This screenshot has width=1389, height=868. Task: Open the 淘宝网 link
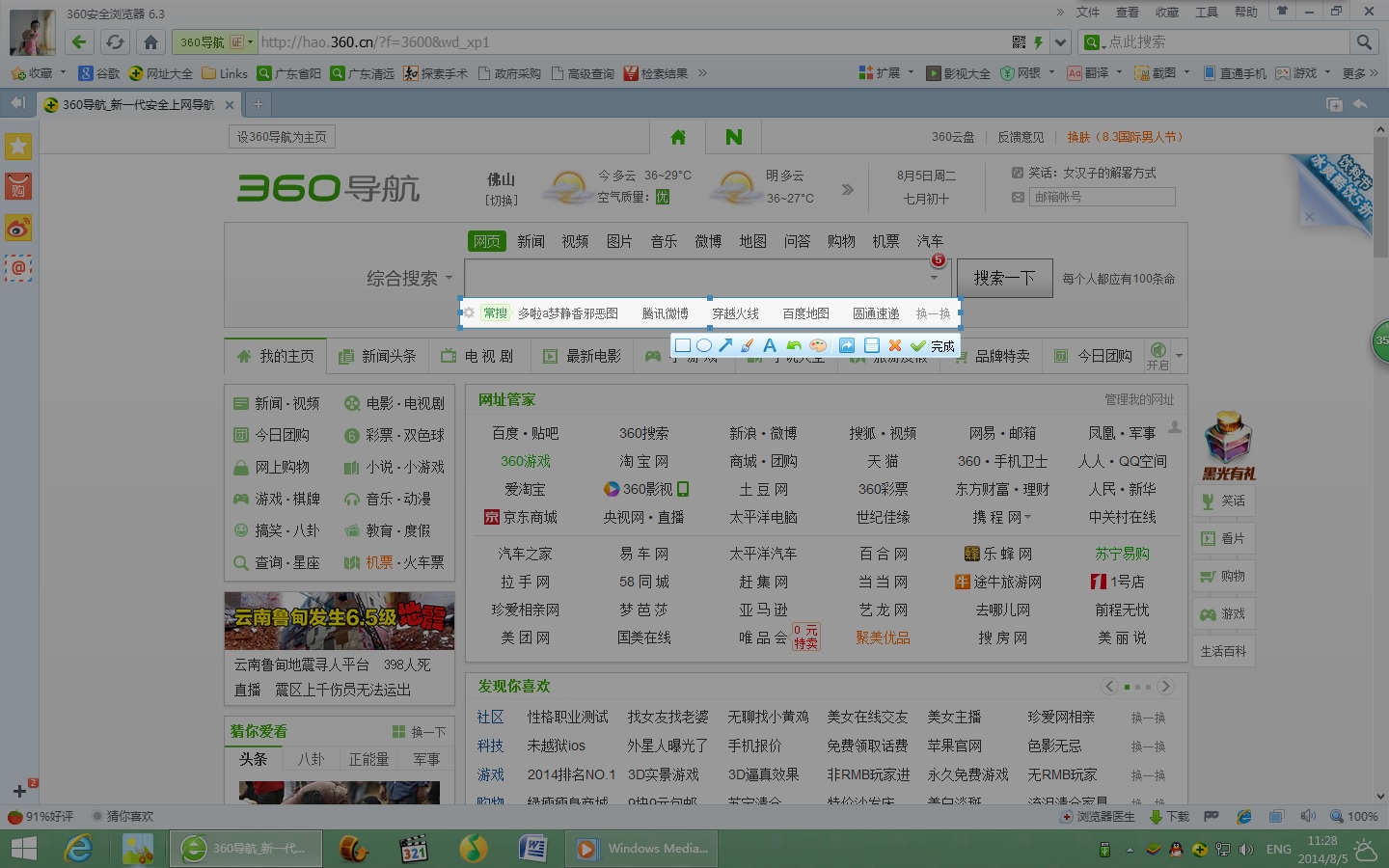click(x=644, y=461)
